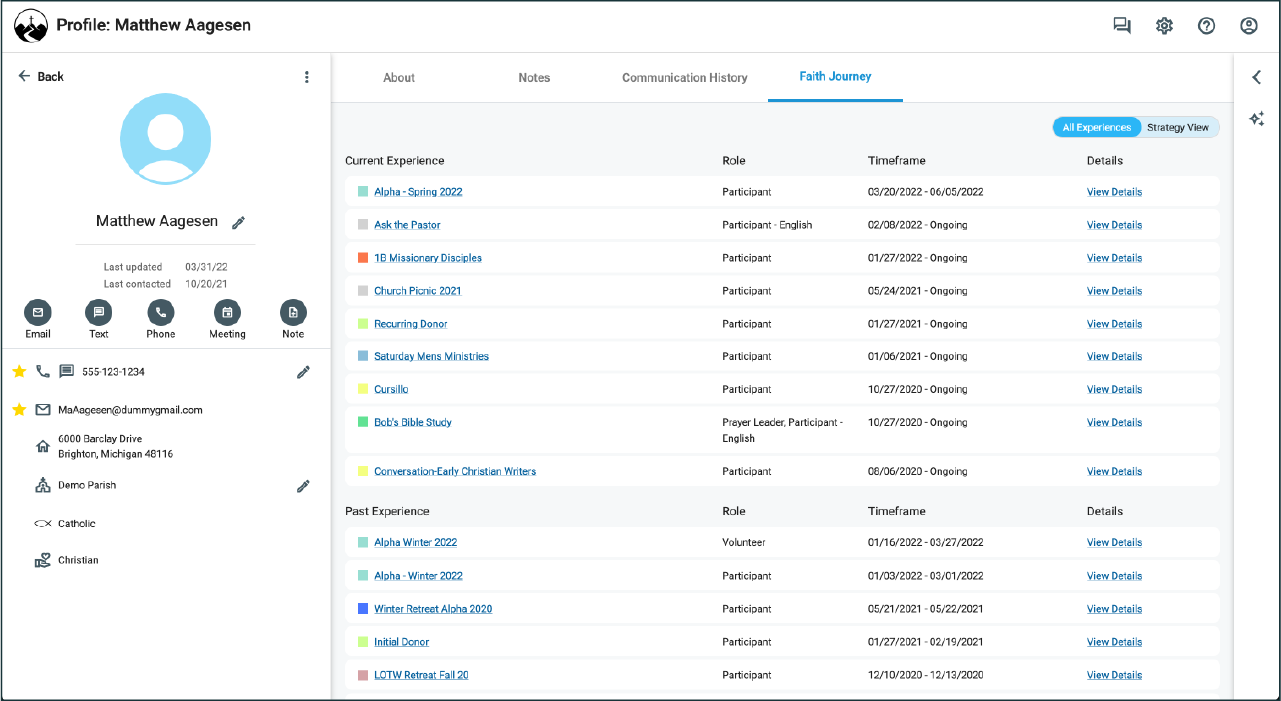Open the Ask the Pastor link
This screenshot has height=701, width=1281.
click(407, 225)
